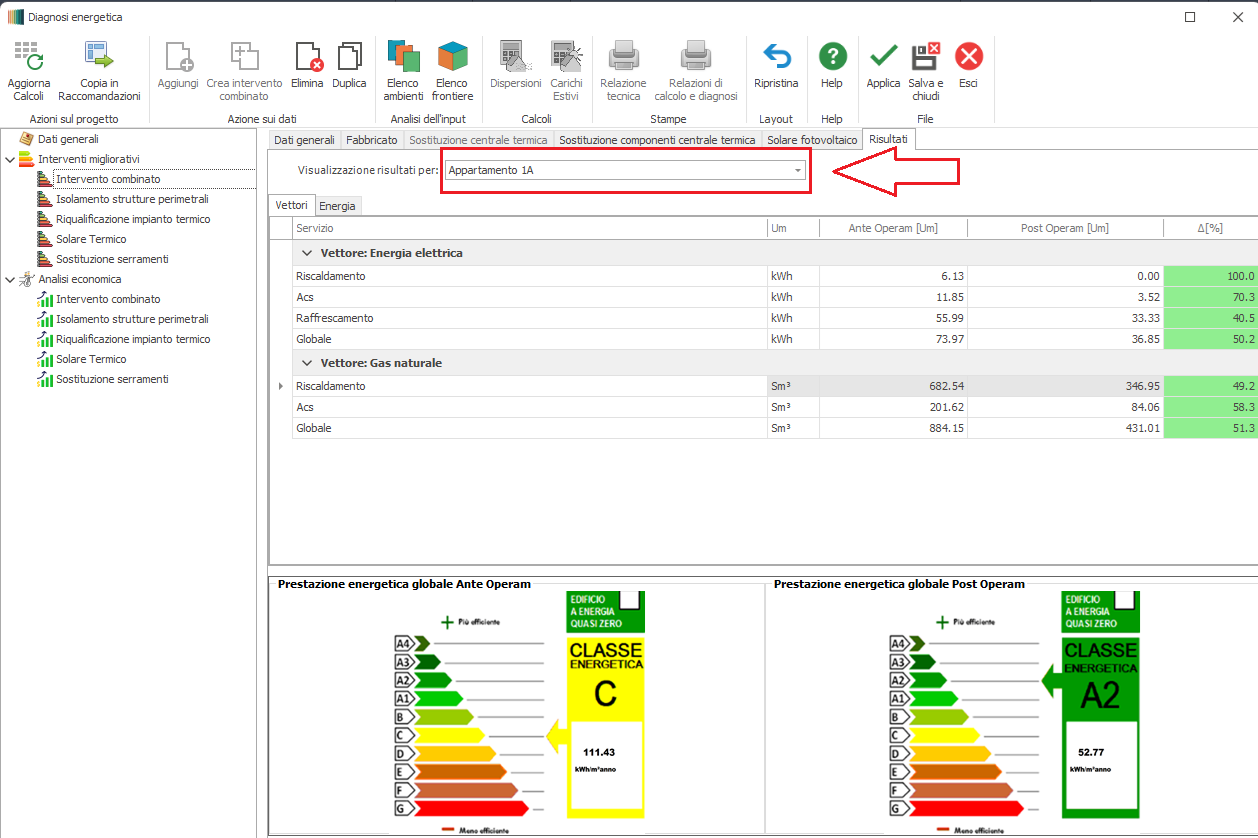Viewport: 1258px width, 838px height.
Task: Select Dati generali in the tree
Action: [x=68, y=139]
